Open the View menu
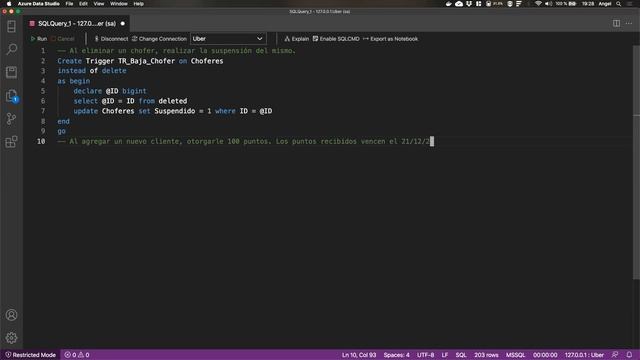 (x=99, y=4)
